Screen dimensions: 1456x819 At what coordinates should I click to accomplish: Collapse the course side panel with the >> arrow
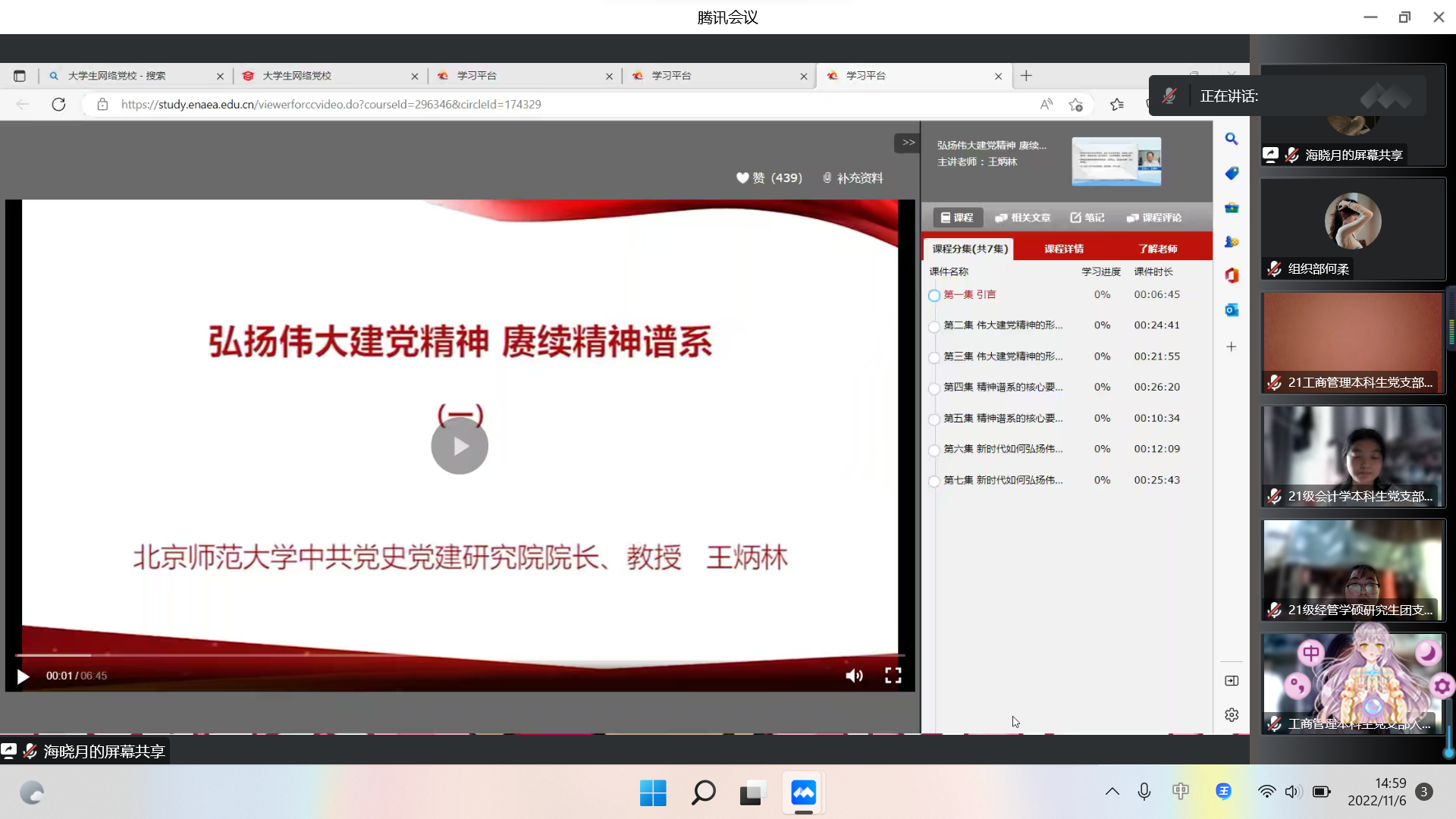[908, 143]
